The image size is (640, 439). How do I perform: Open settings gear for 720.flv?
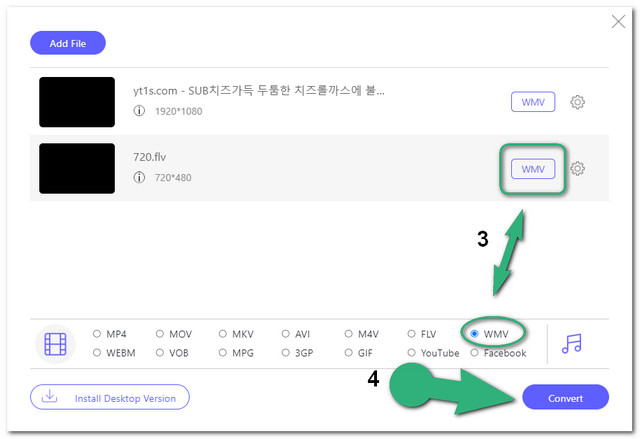(577, 168)
